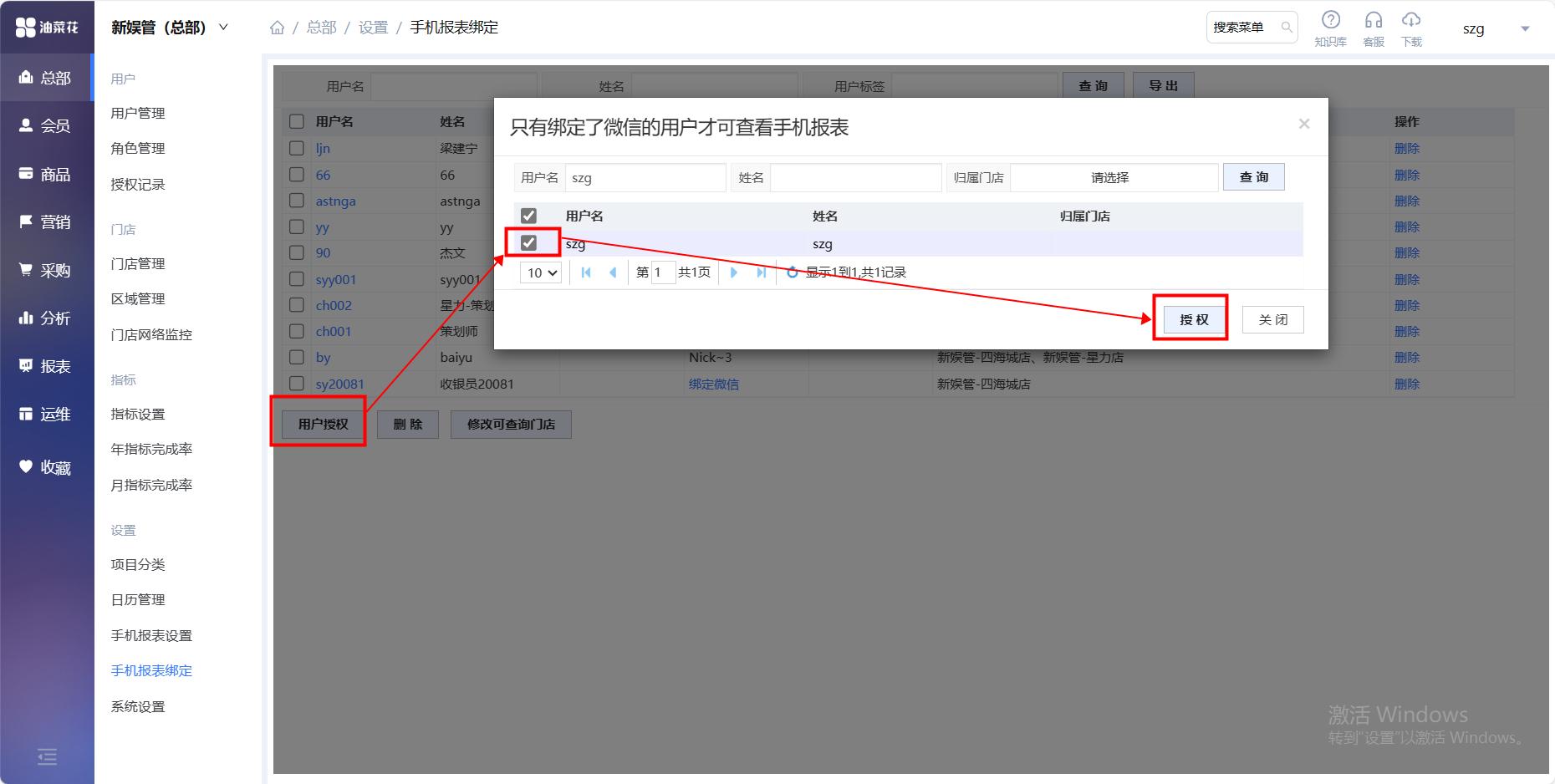Click the 设置 breadcrumb
The width and height of the screenshot is (1555, 784).
point(373,28)
